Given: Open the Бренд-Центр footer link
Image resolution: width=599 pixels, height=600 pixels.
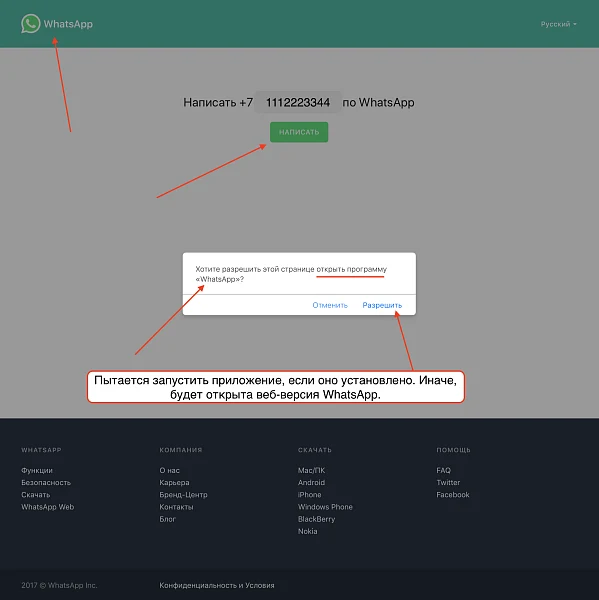Looking at the screenshot, I should 183,495.
